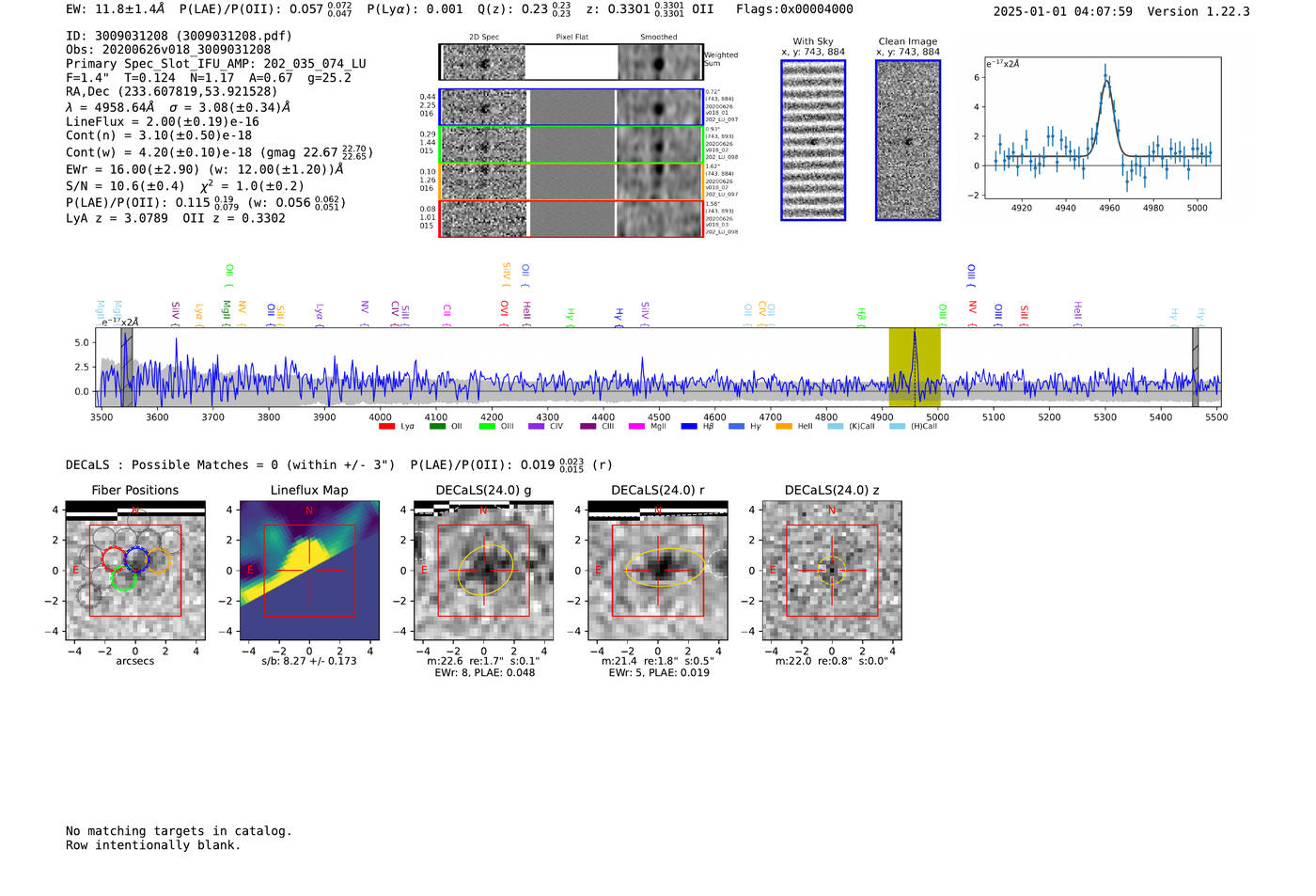1316x896 pixels.
Task: Click the EWr: 8, PLAE: 0.048 caption
Action: tap(484, 673)
